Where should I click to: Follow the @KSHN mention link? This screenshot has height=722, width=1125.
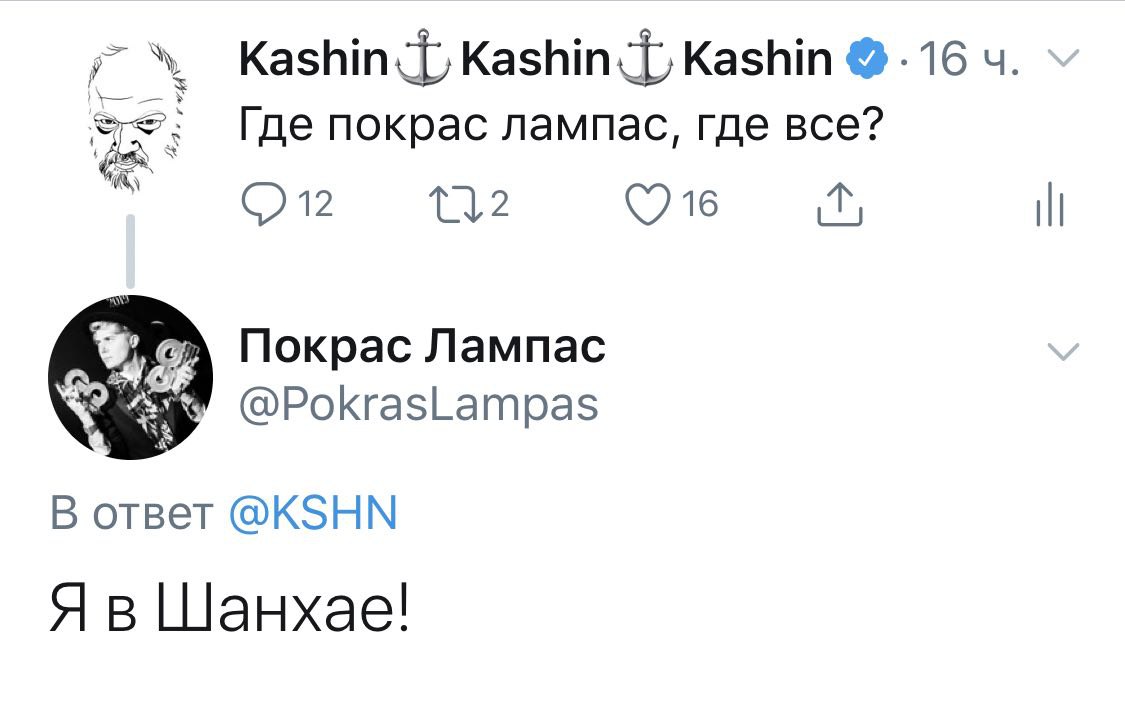(313, 514)
